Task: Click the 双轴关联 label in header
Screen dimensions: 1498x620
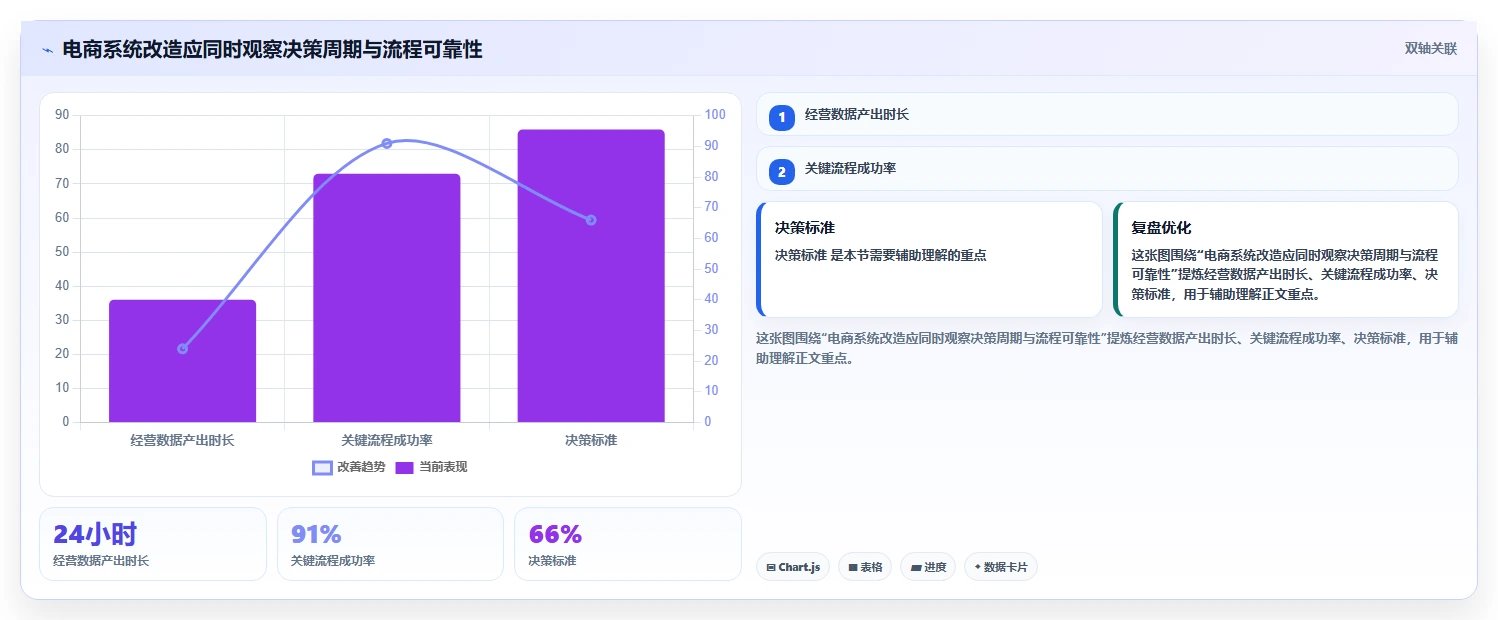Action: coord(1430,49)
